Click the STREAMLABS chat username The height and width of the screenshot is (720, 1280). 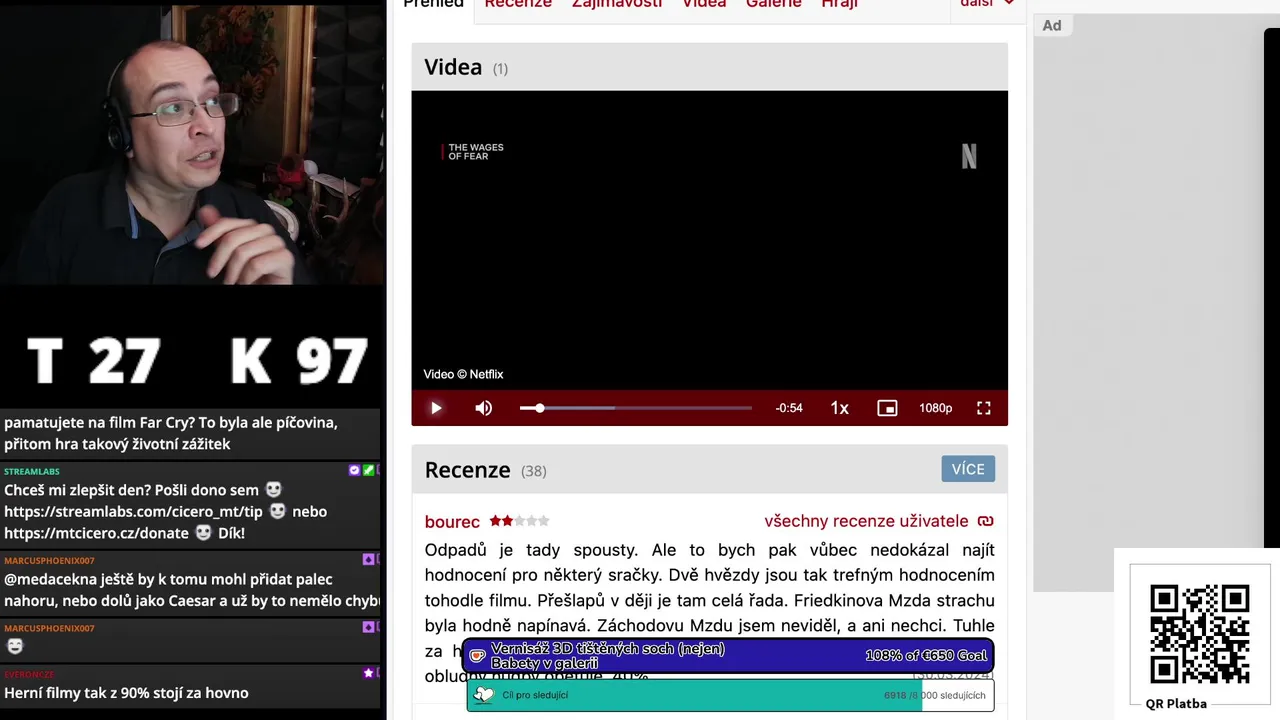tap(32, 471)
